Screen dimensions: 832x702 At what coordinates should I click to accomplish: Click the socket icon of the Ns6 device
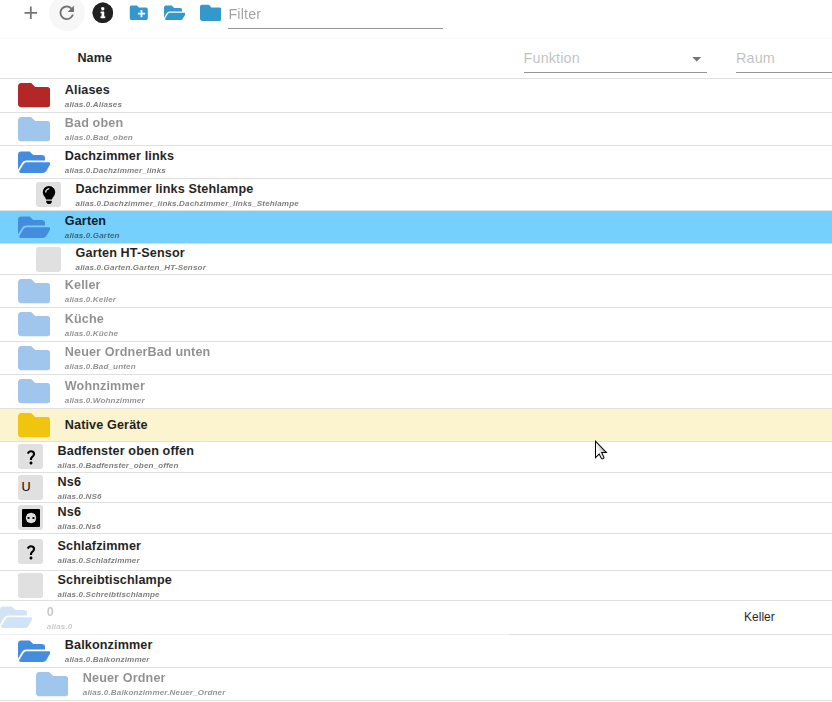[x=30, y=517]
